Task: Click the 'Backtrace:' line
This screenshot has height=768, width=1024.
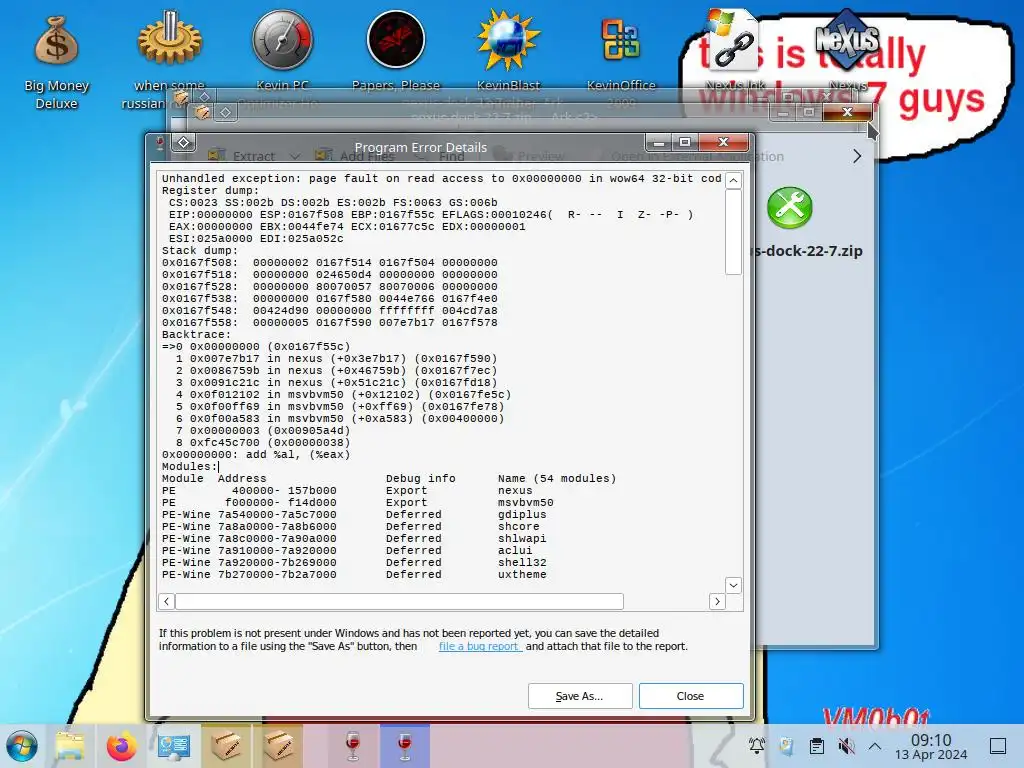Action: click(196, 334)
